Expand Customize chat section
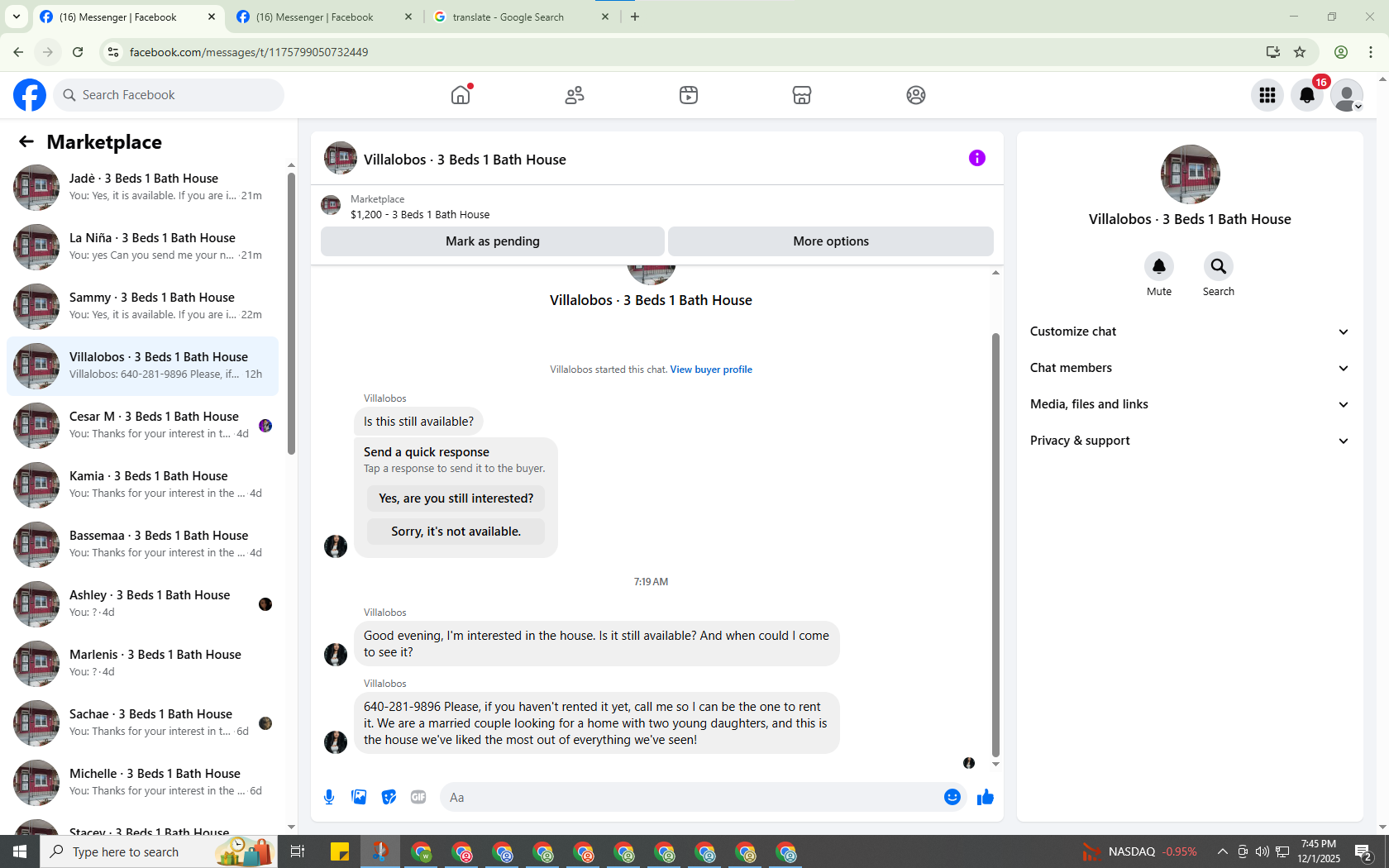Image resolution: width=1389 pixels, height=868 pixels. click(1190, 331)
